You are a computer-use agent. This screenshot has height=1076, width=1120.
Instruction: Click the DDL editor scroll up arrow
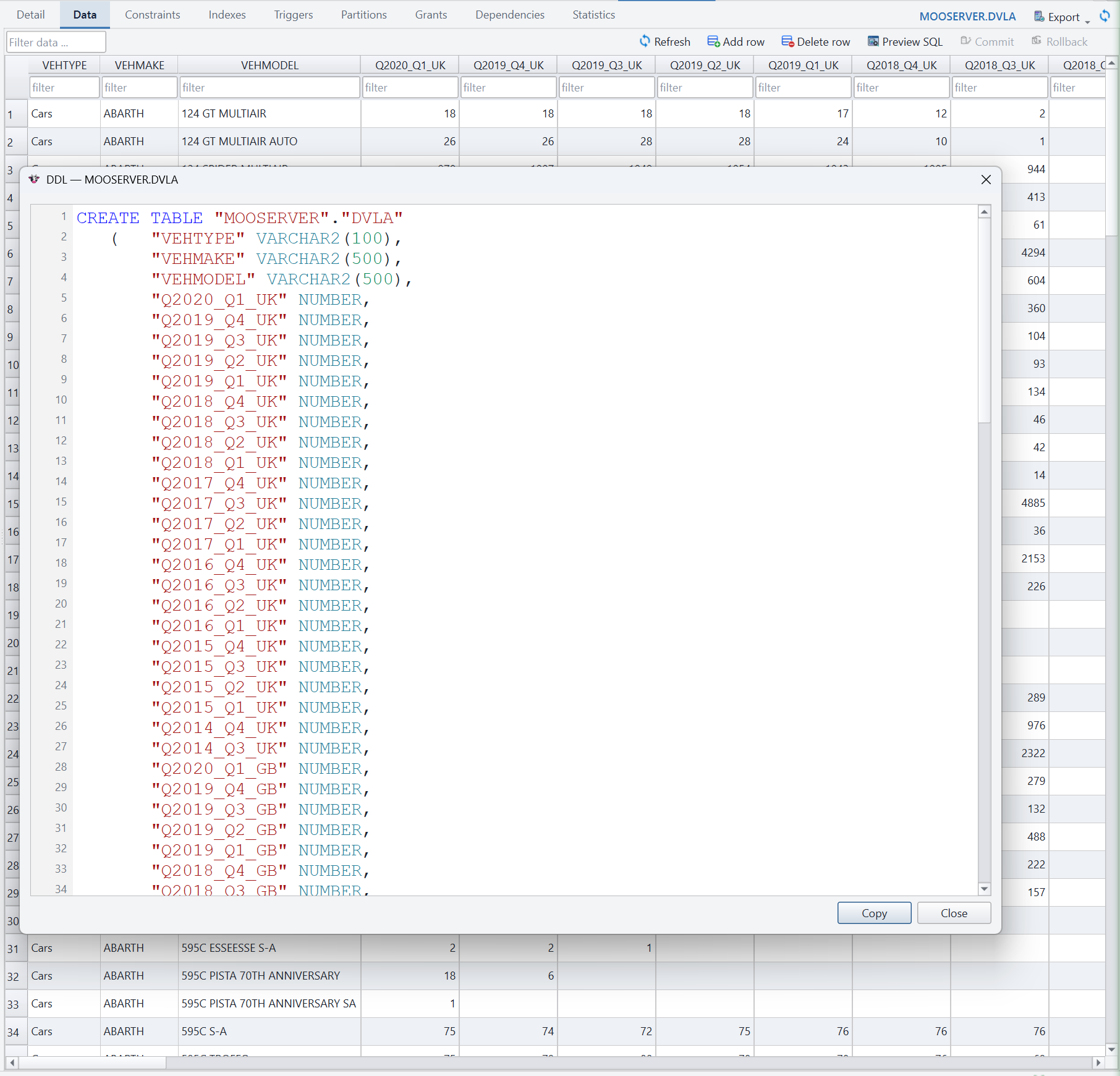click(x=984, y=211)
